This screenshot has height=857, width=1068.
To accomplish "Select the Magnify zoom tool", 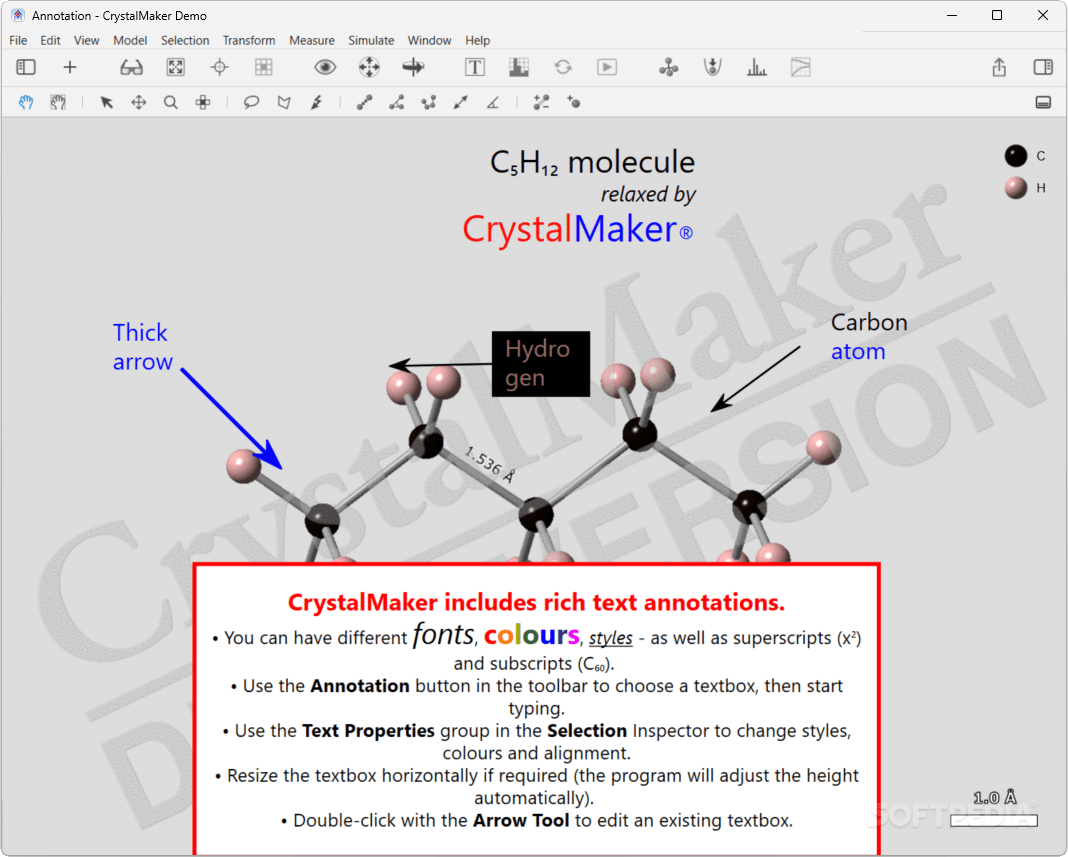I will 171,101.
